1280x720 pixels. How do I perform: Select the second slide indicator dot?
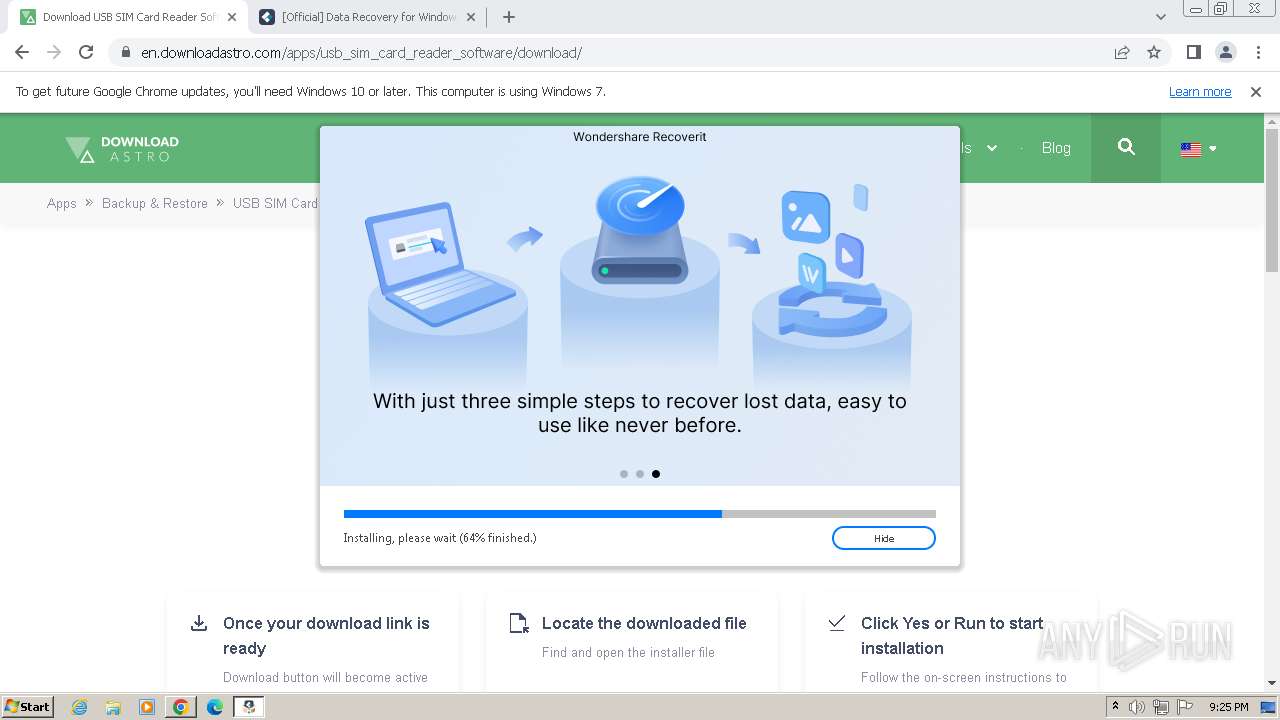point(640,474)
